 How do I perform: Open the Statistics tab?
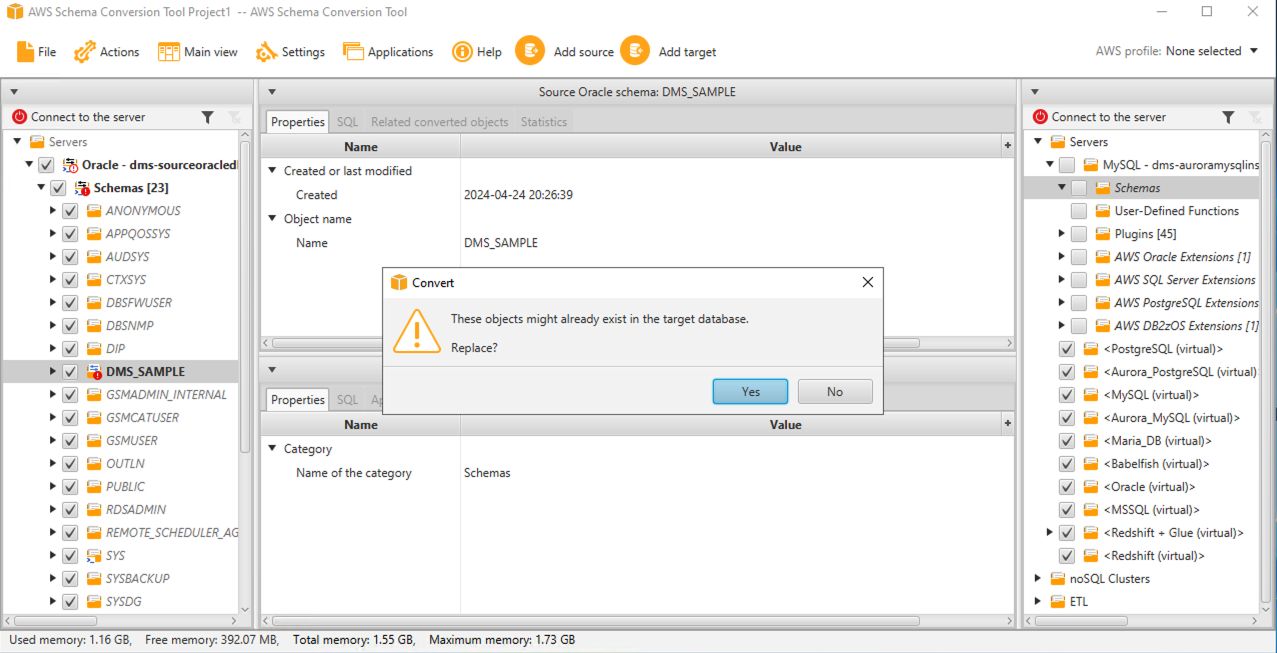pos(544,122)
